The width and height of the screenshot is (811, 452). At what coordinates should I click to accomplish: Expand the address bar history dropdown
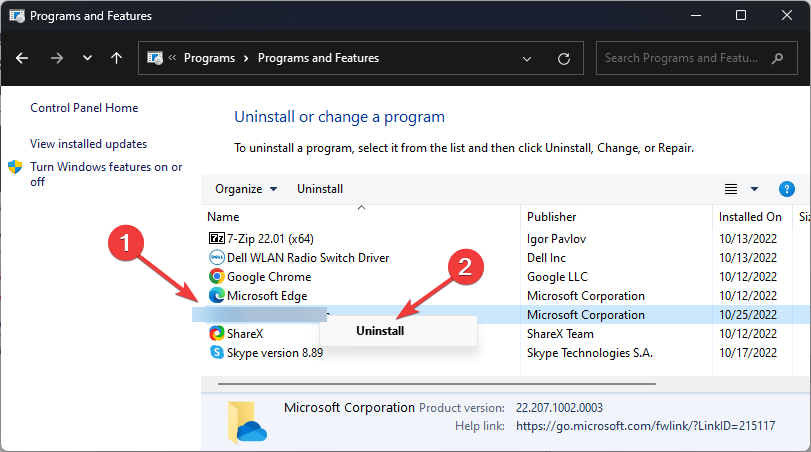527,58
